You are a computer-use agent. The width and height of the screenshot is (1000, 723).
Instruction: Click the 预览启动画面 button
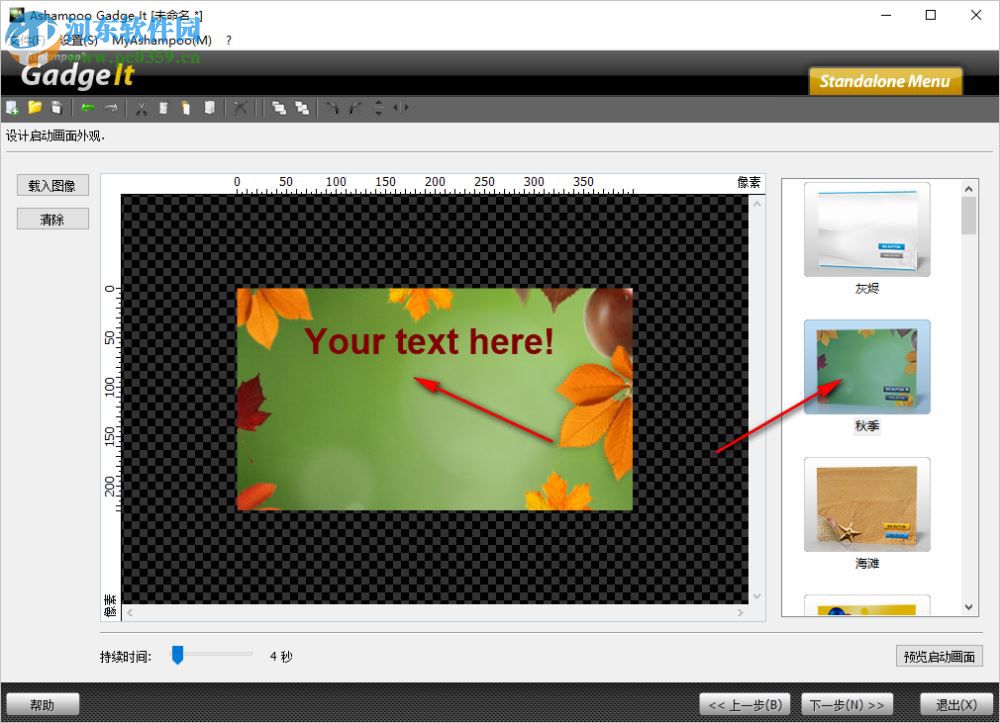[x=939, y=657]
